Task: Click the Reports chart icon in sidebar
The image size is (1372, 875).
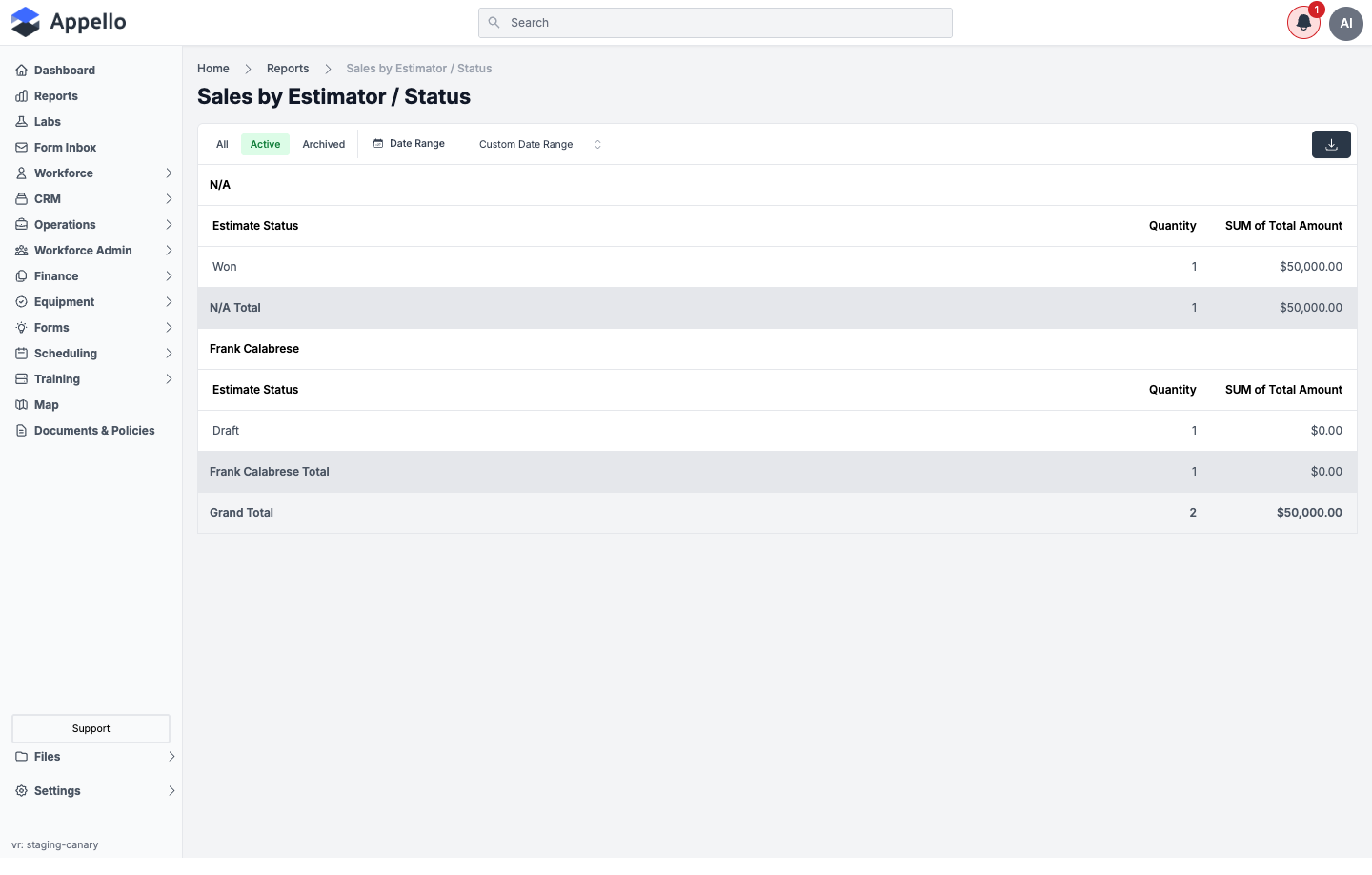Action: pyautogui.click(x=21, y=96)
